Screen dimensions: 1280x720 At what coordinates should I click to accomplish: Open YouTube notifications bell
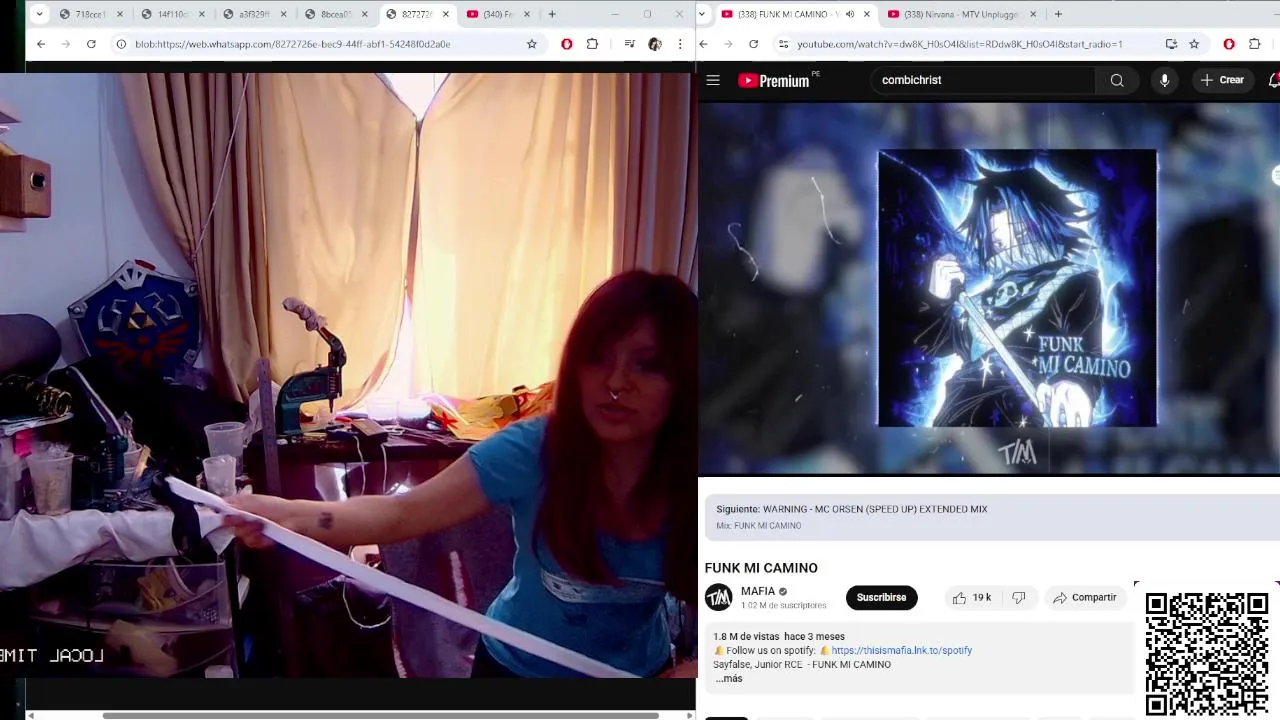pos(1273,80)
